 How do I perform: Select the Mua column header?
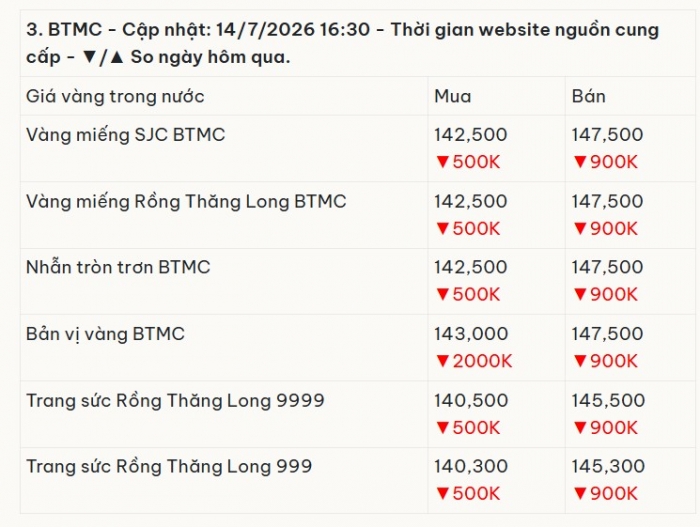pos(453,96)
